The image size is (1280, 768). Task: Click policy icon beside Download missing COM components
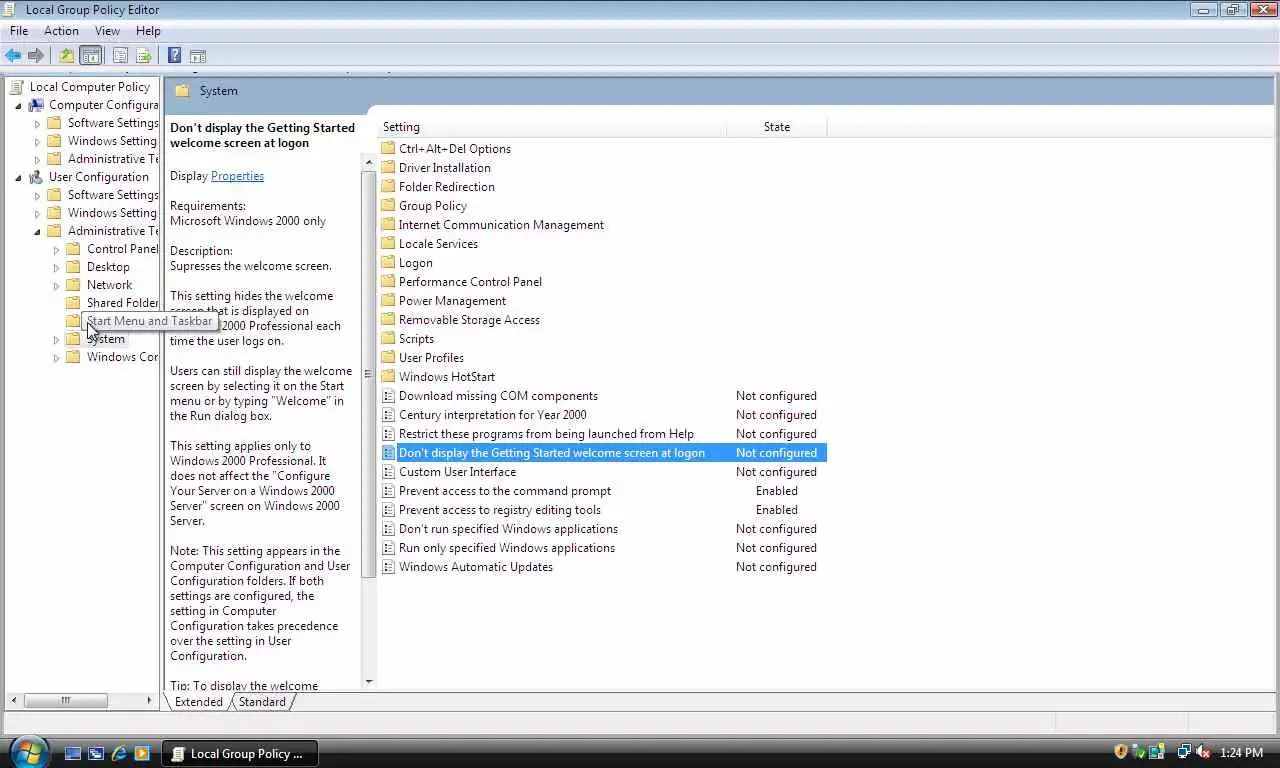pyautogui.click(x=389, y=396)
